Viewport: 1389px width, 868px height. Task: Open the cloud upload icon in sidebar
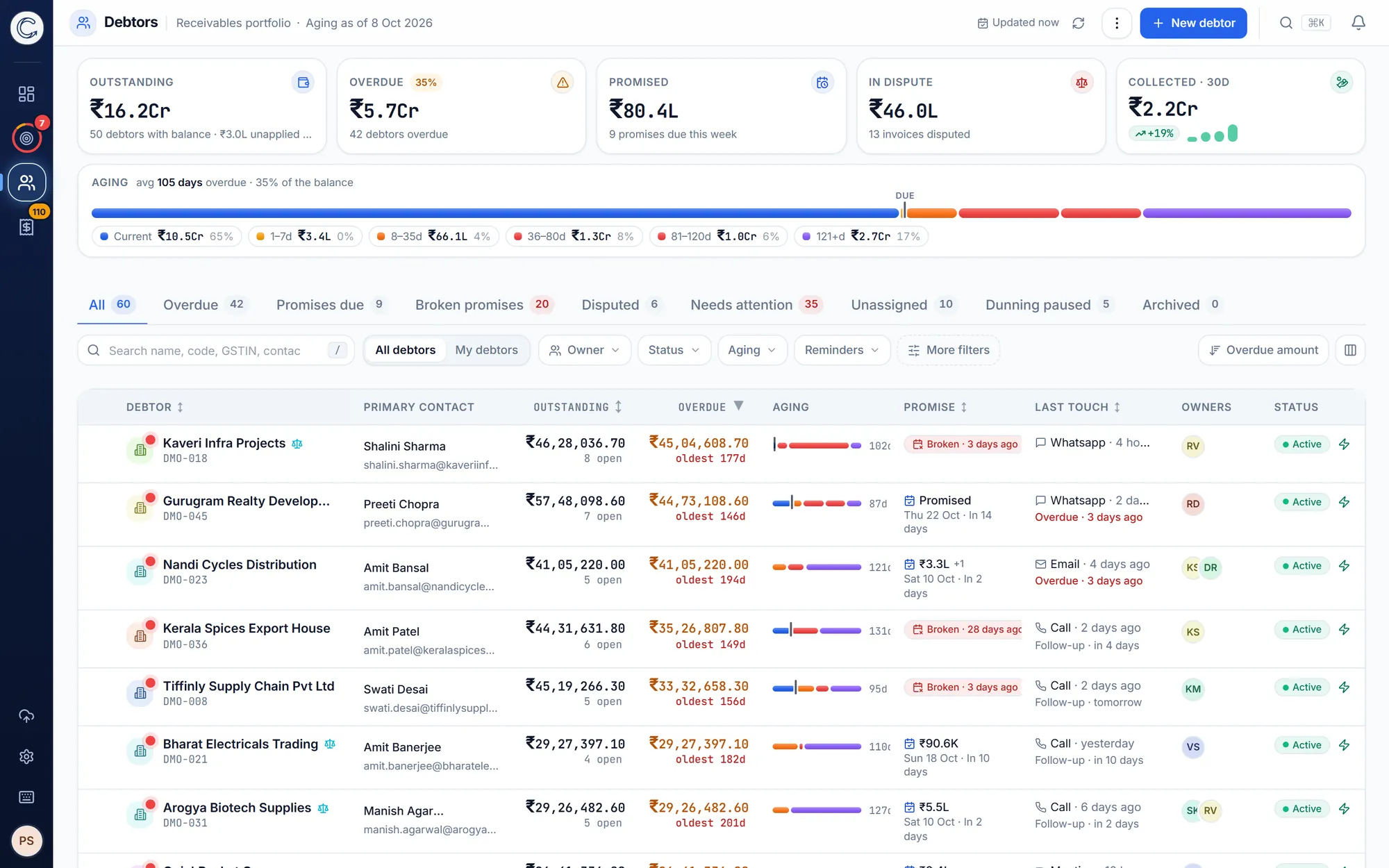pyautogui.click(x=26, y=716)
